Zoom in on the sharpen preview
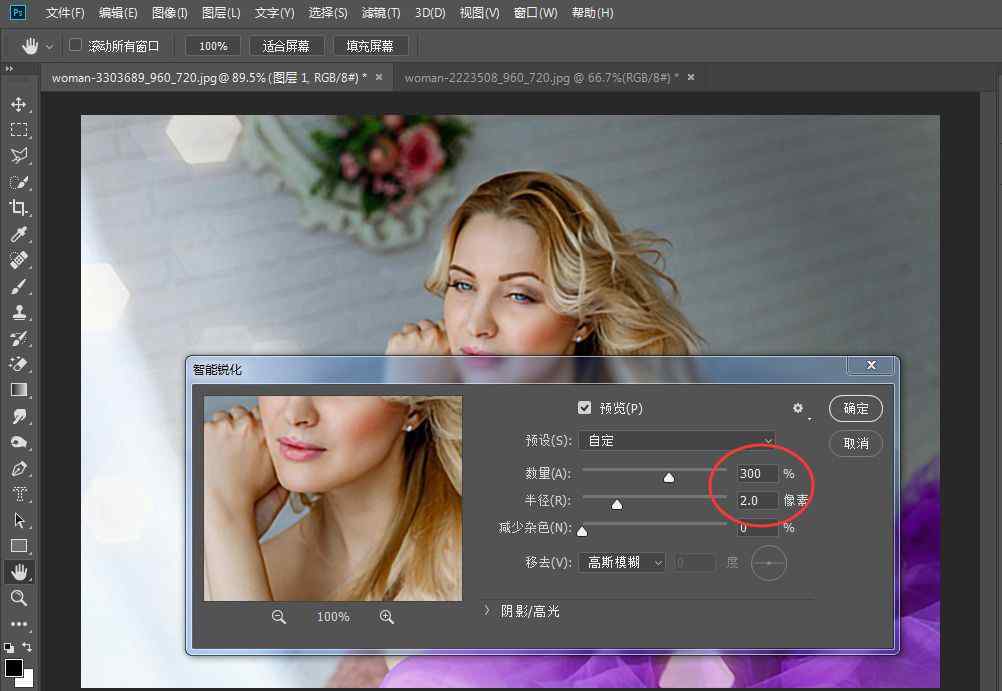The height and width of the screenshot is (691, 1002). click(387, 617)
